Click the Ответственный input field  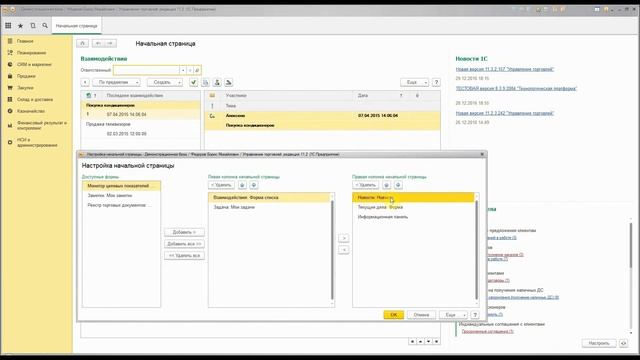pyautogui.click(x=146, y=70)
